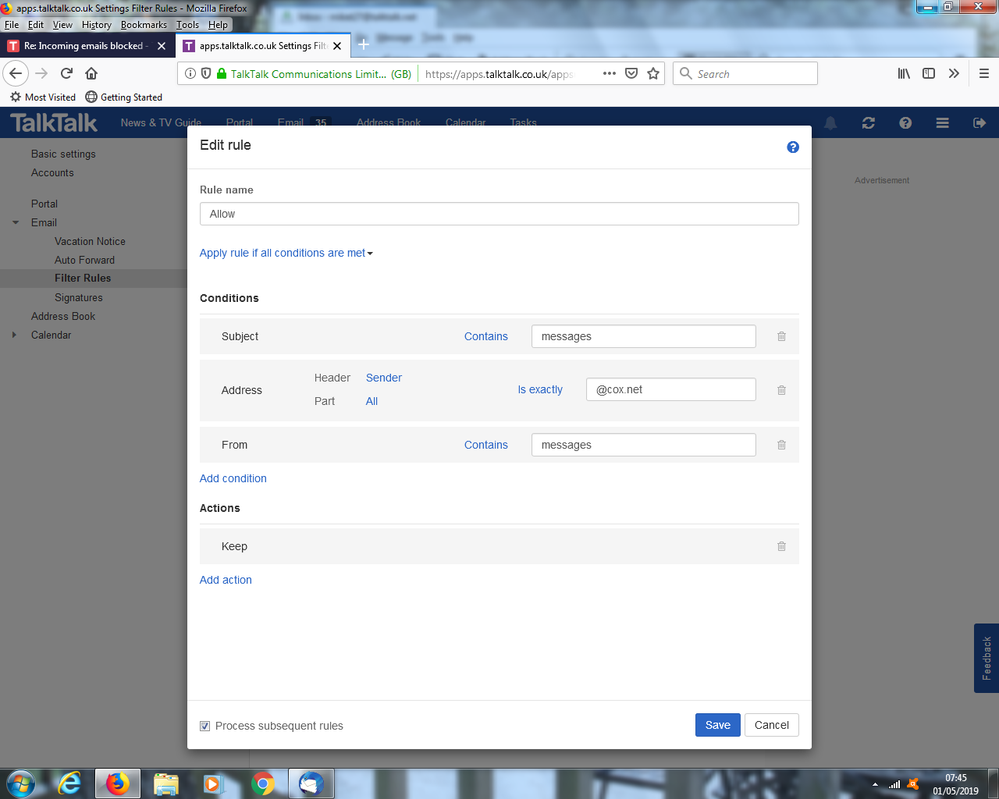This screenshot has height=799, width=999.
Task: Open the Bookmarks menu
Action: (x=144, y=24)
